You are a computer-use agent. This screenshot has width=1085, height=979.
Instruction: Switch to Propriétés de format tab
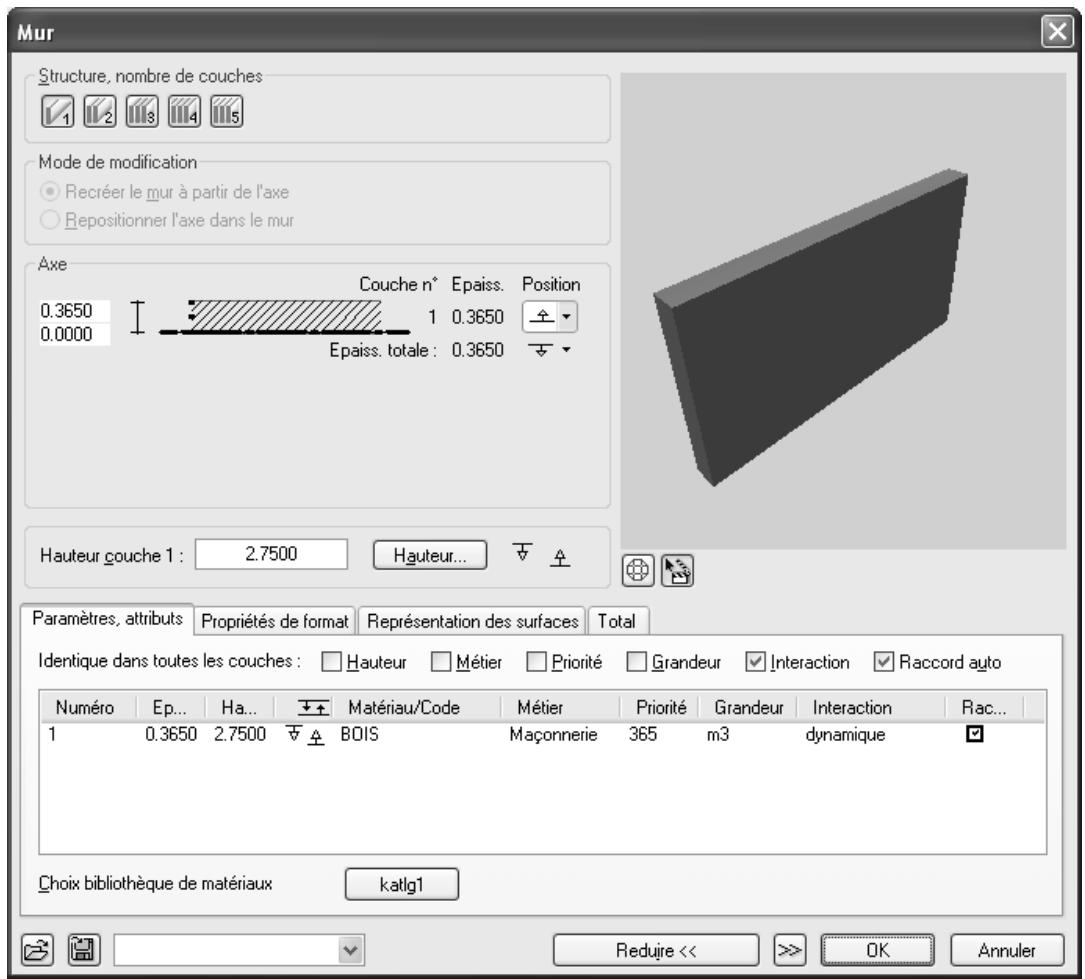275,621
